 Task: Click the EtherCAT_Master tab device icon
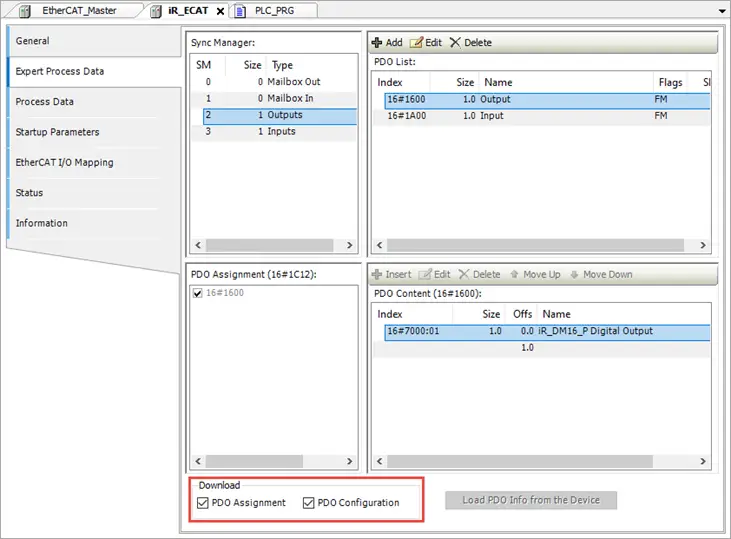[25, 11]
